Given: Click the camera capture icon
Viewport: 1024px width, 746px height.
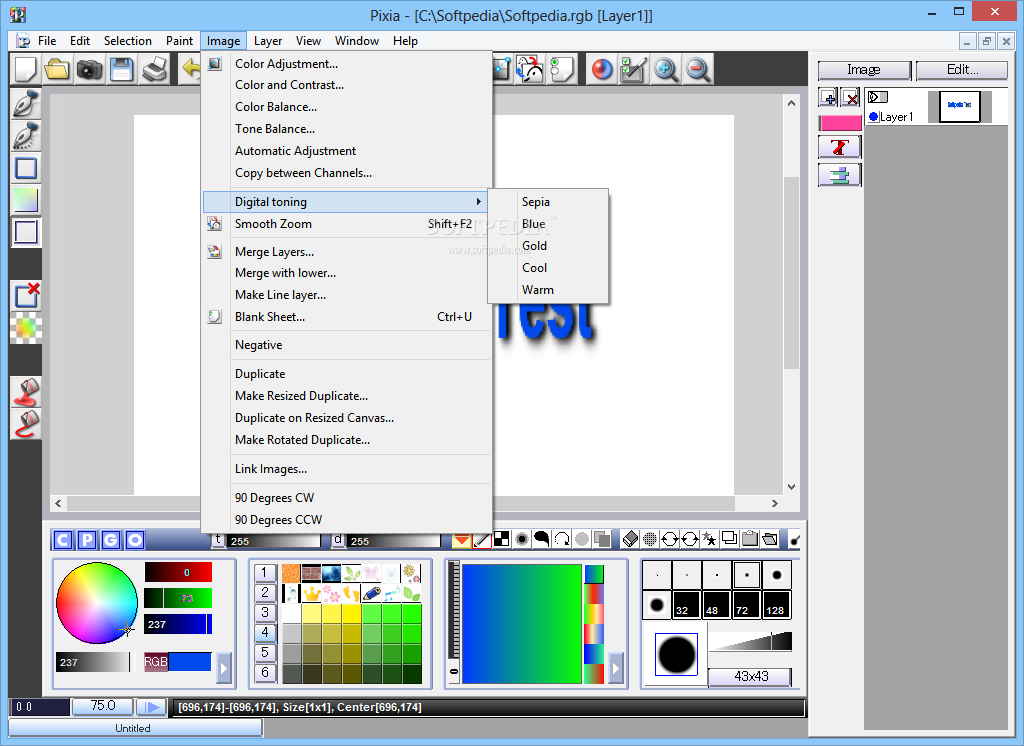Looking at the screenshot, I should click(89, 69).
